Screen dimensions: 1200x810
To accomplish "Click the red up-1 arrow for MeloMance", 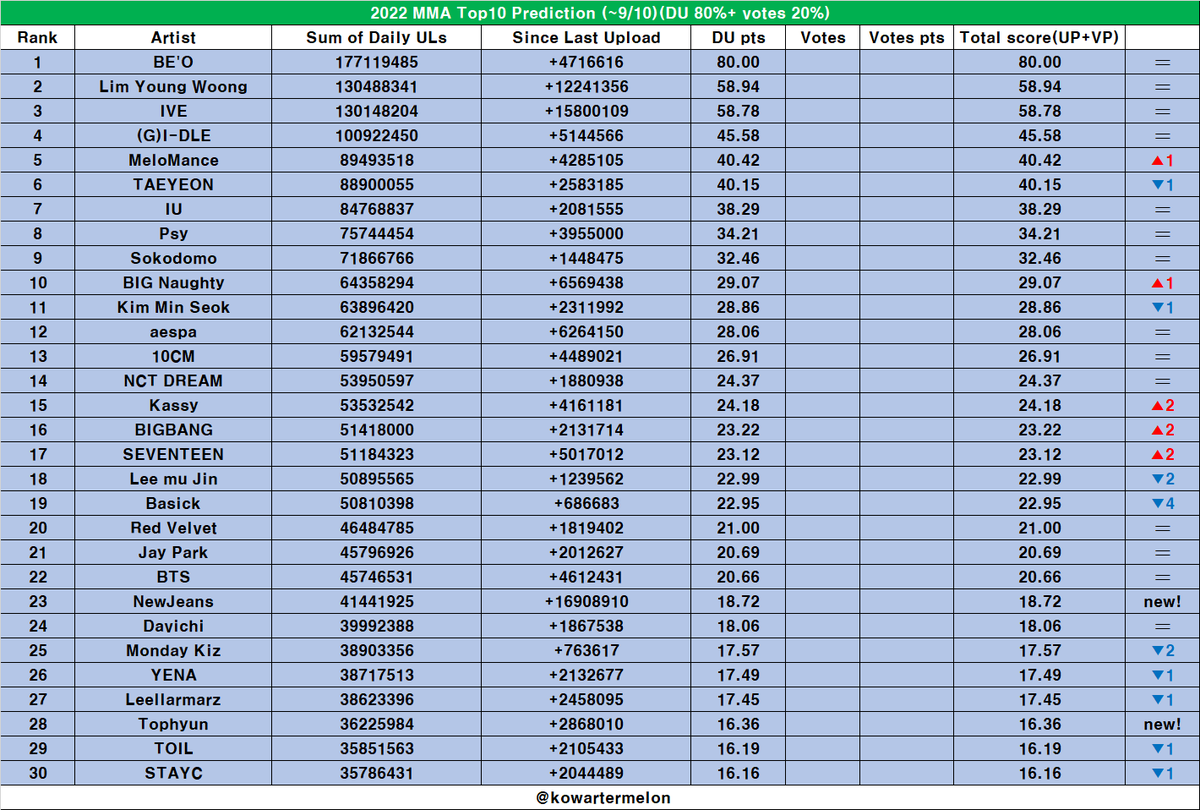I will [1162, 160].
